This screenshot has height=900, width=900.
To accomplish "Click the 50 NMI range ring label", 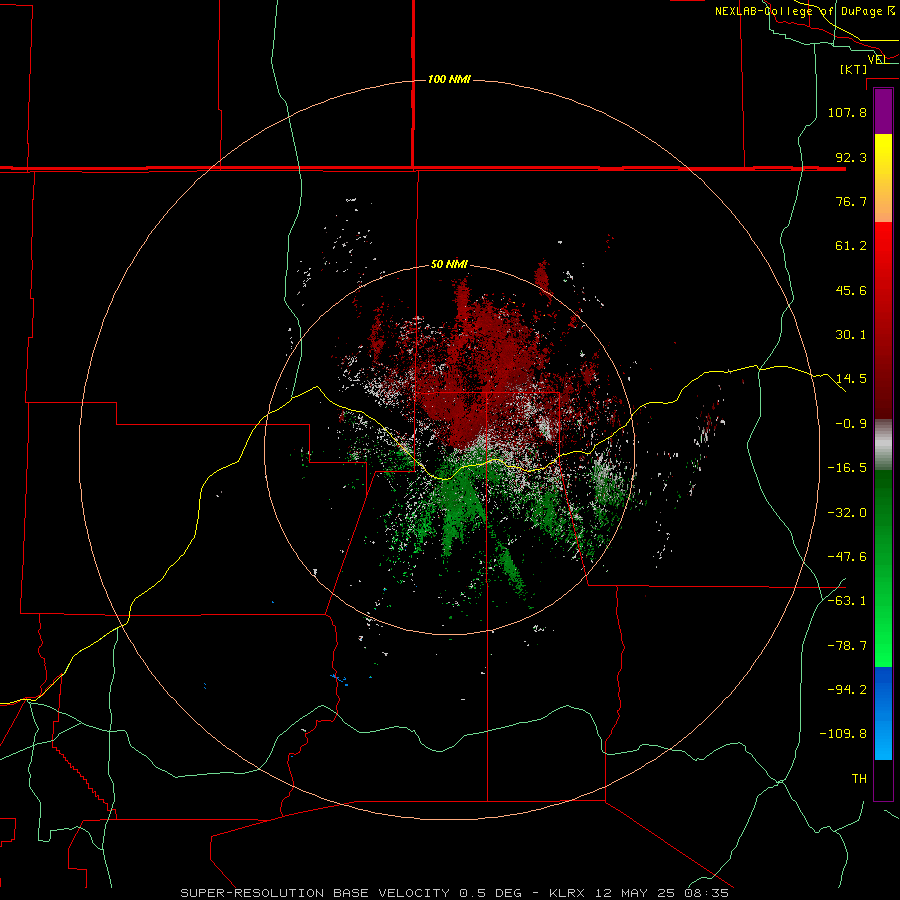I will [x=449, y=265].
